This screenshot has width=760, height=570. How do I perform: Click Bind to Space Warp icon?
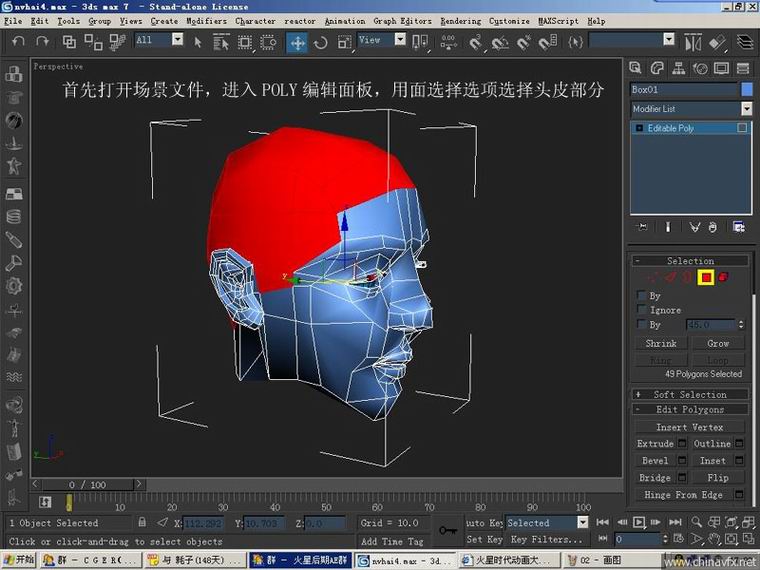click(x=117, y=42)
